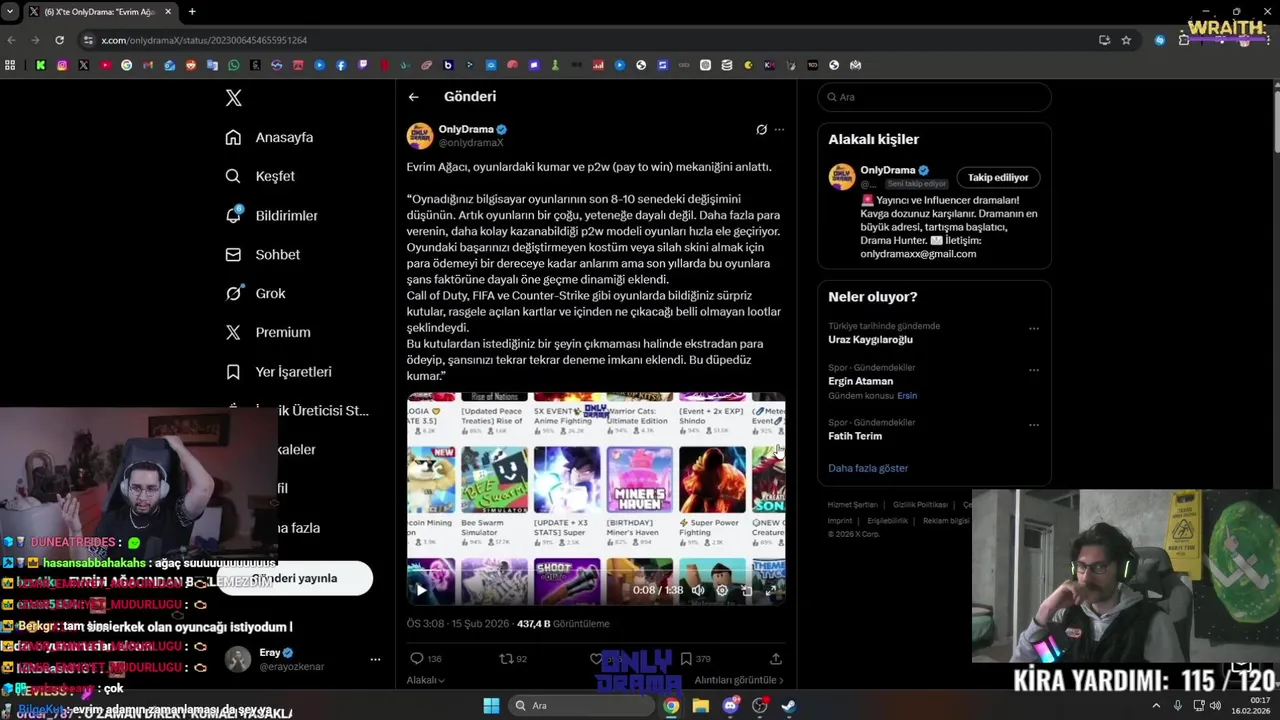Open Eray account three-dot menu

[375, 659]
